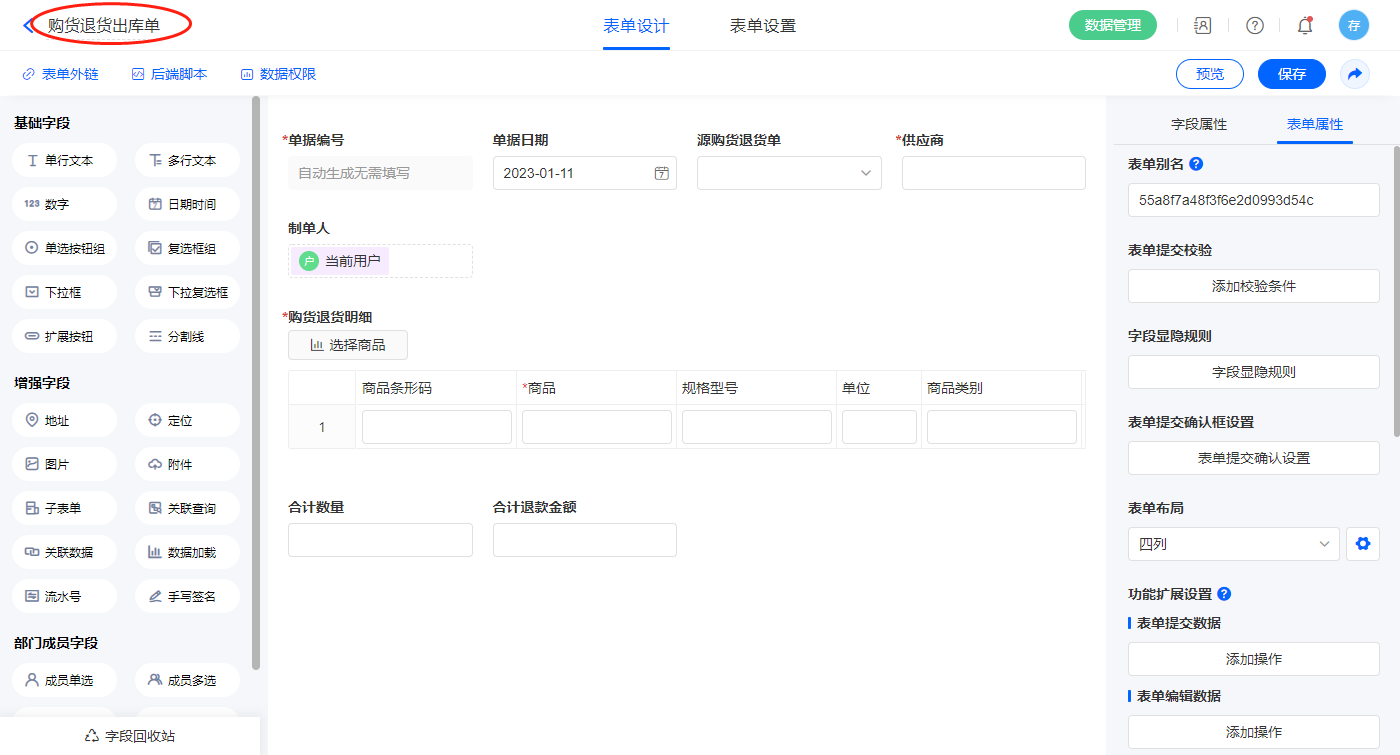Image resolution: width=1400 pixels, height=755 pixels.
Task: Click the 表单外链 link
Action: pos(61,74)
